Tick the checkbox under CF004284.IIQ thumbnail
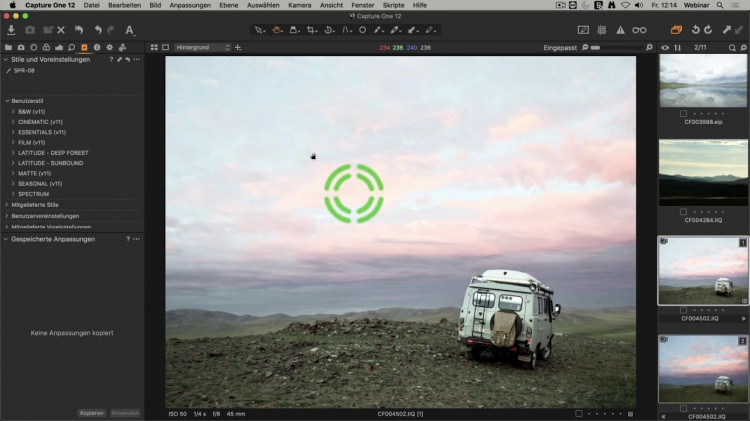The width and height of the screenshot is (750, 421). 683,211
